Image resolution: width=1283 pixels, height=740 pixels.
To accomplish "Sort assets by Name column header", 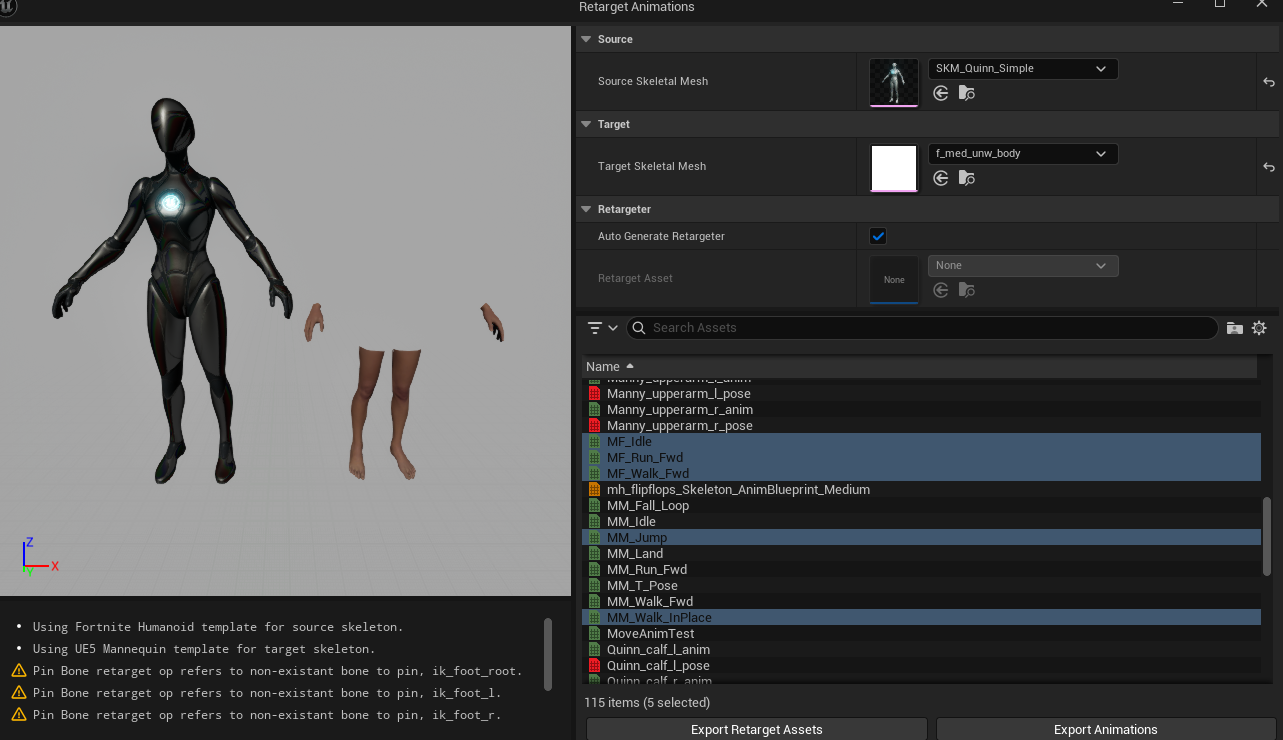I will (921, 367).
